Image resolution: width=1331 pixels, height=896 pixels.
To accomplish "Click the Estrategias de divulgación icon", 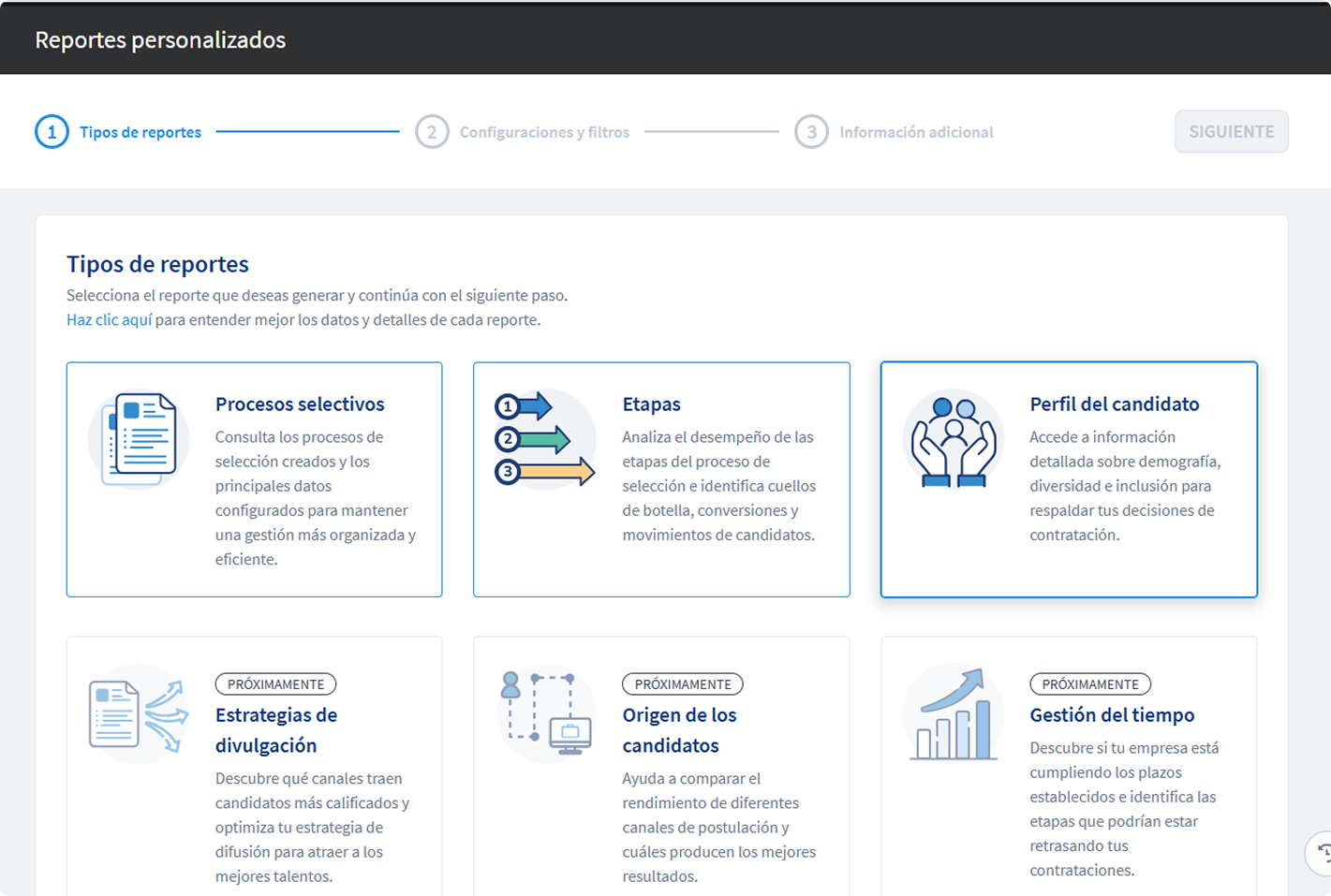I will click(139, 715).
